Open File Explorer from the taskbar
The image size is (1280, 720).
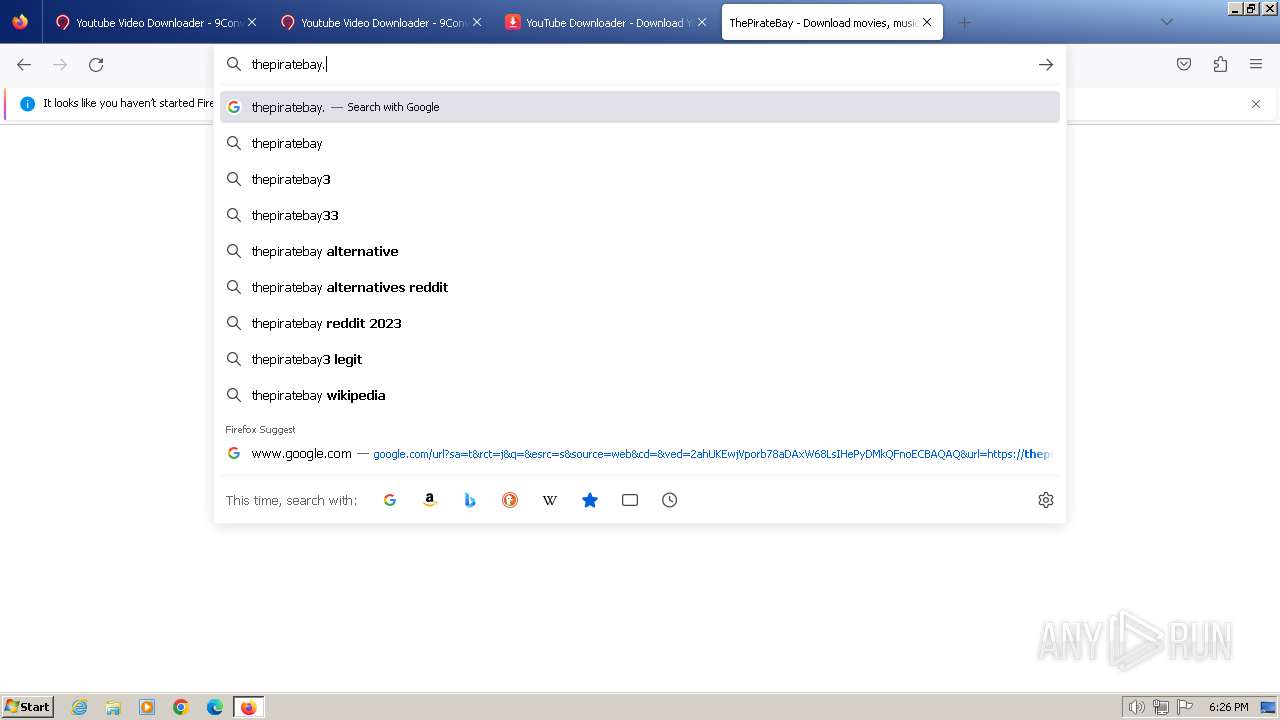113,707
